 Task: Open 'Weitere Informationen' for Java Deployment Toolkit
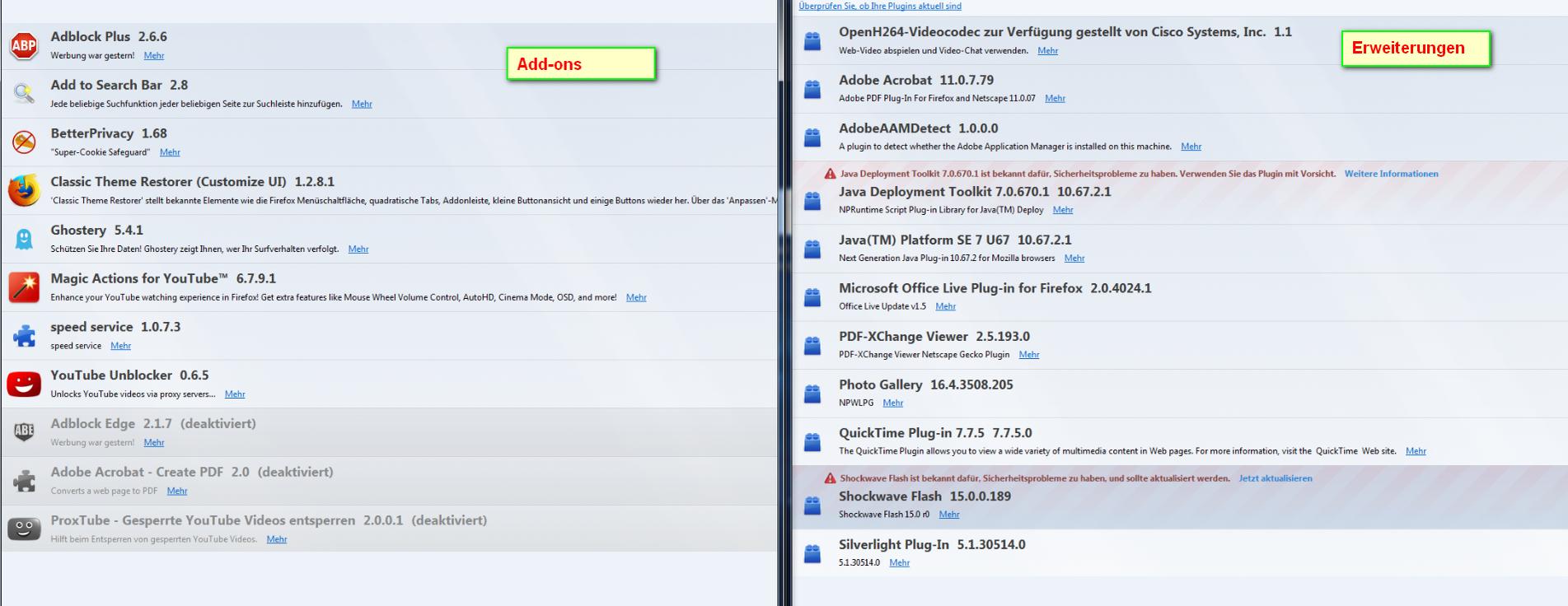1391,174
